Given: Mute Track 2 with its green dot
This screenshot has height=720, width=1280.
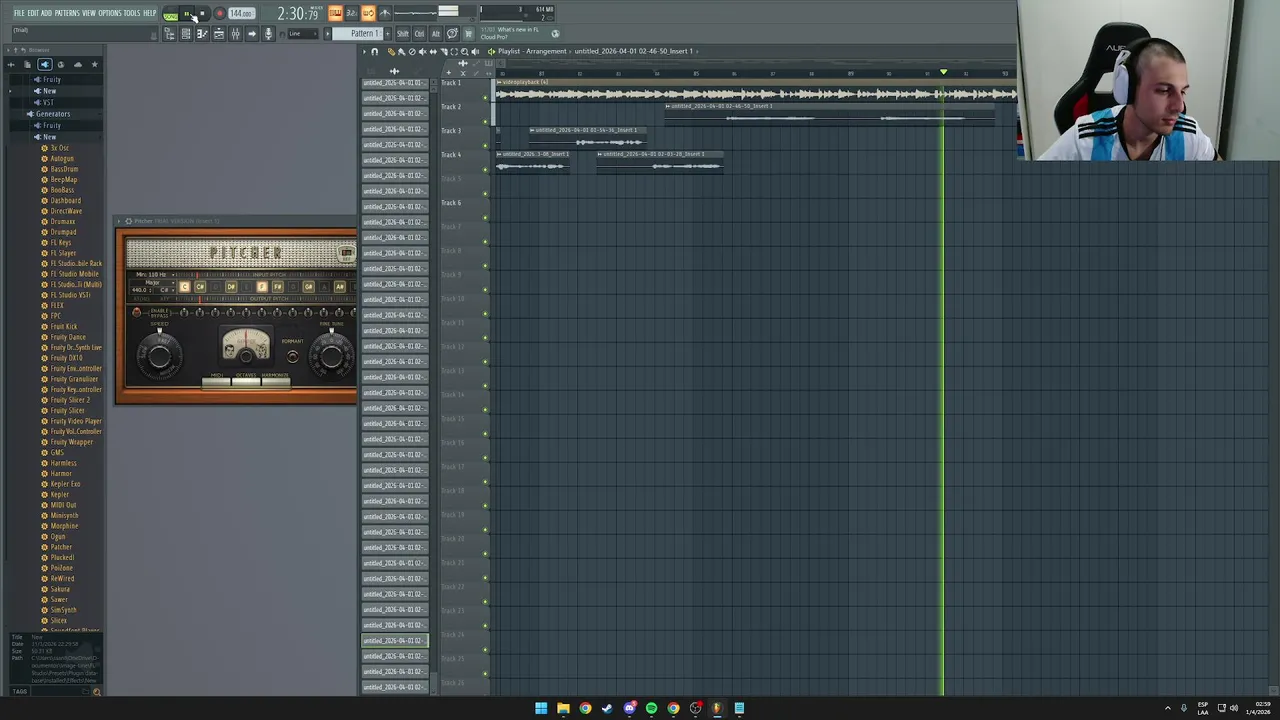Looking at the screenshot, I should click(x=485, y=122).
